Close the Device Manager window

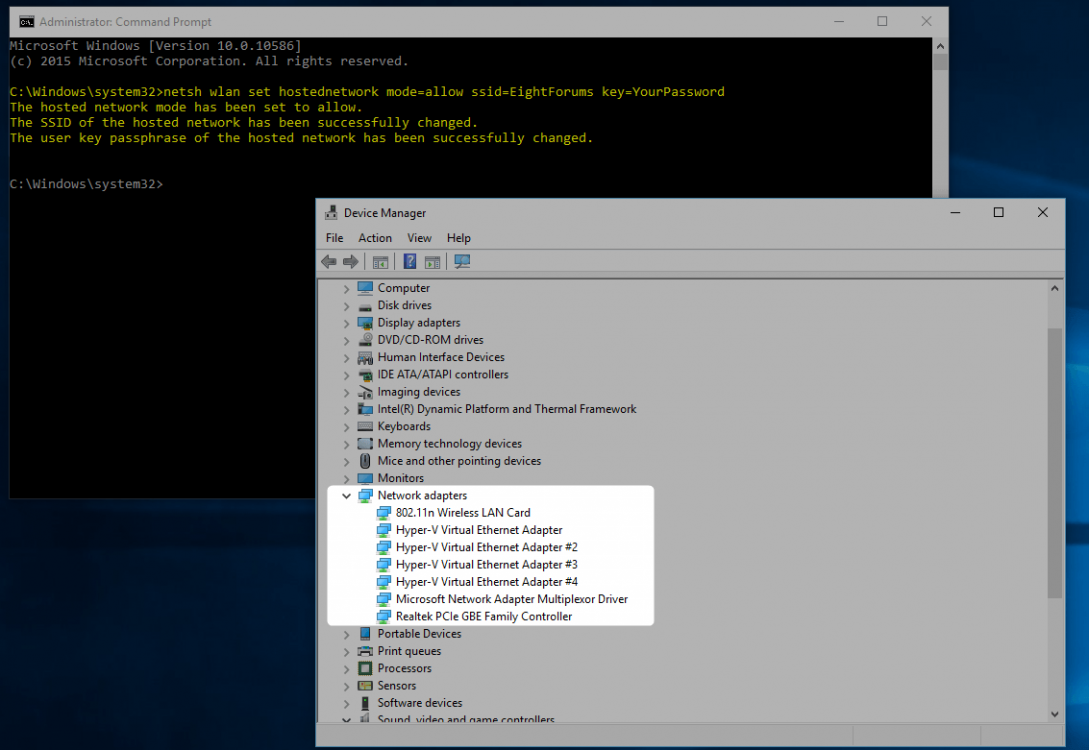pos(1042,212)
